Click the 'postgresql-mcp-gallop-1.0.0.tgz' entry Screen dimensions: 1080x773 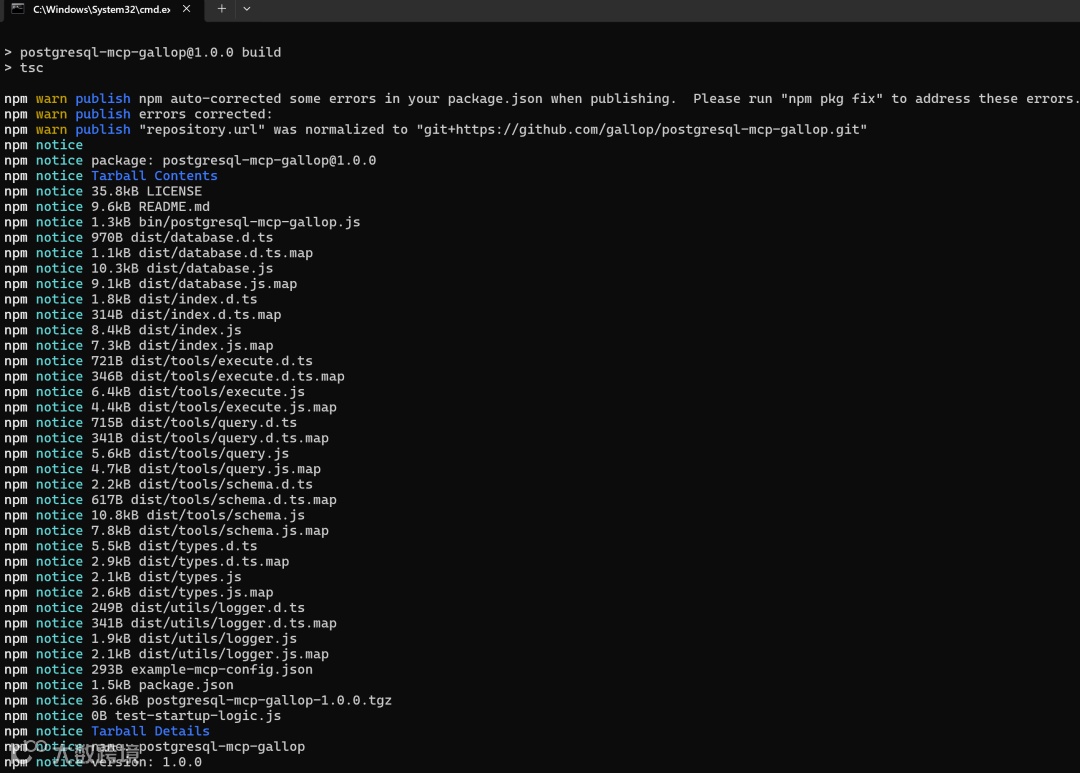coord(269,701)
